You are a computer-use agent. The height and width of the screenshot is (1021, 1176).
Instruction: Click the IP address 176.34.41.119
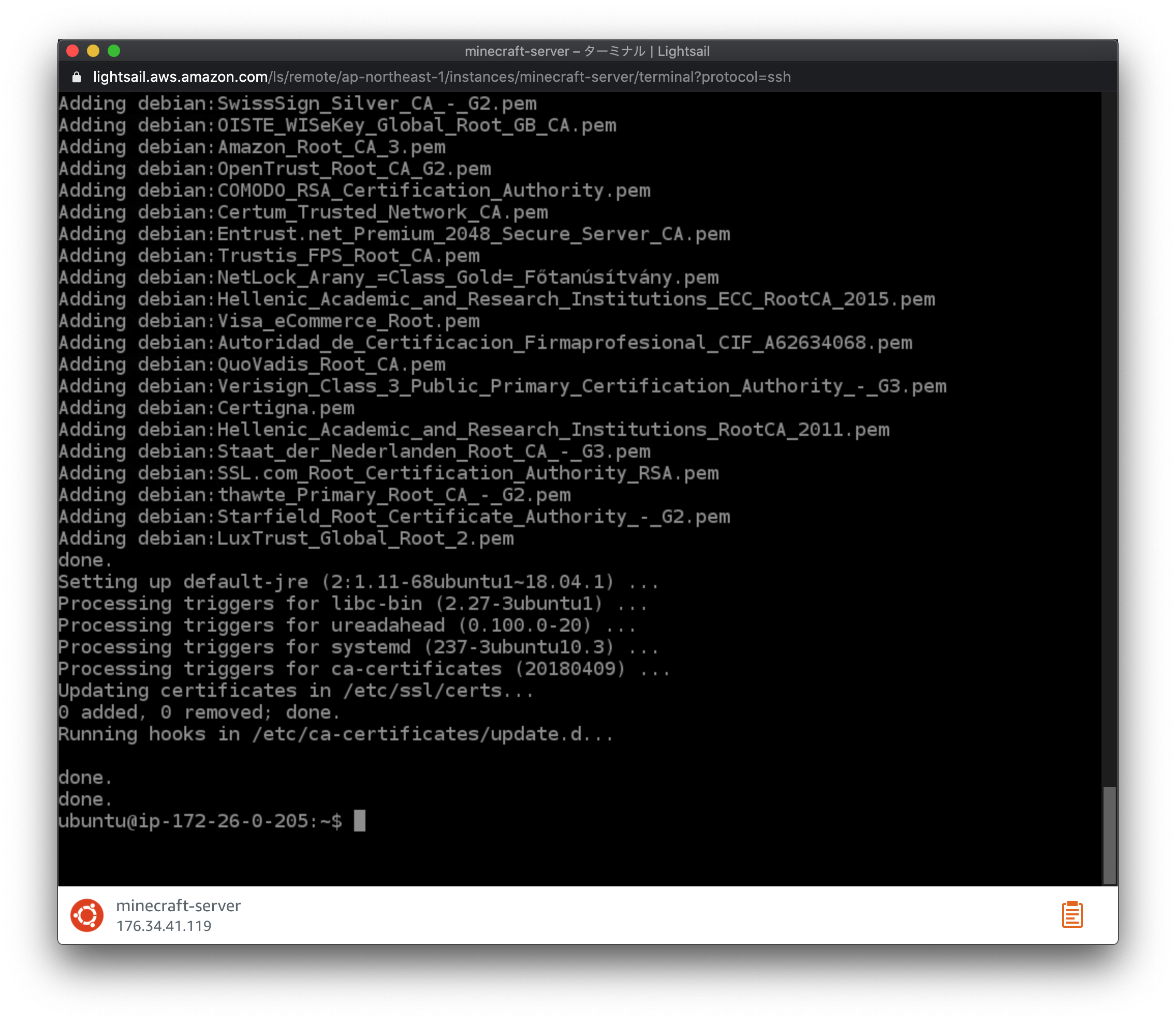coord(164,926)
